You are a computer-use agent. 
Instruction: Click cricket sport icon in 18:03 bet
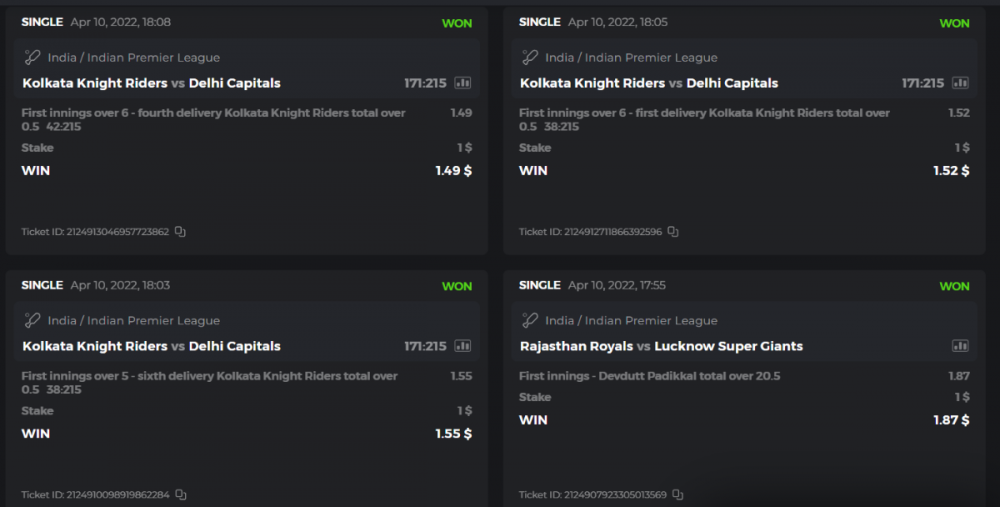[x=32, y=321]
